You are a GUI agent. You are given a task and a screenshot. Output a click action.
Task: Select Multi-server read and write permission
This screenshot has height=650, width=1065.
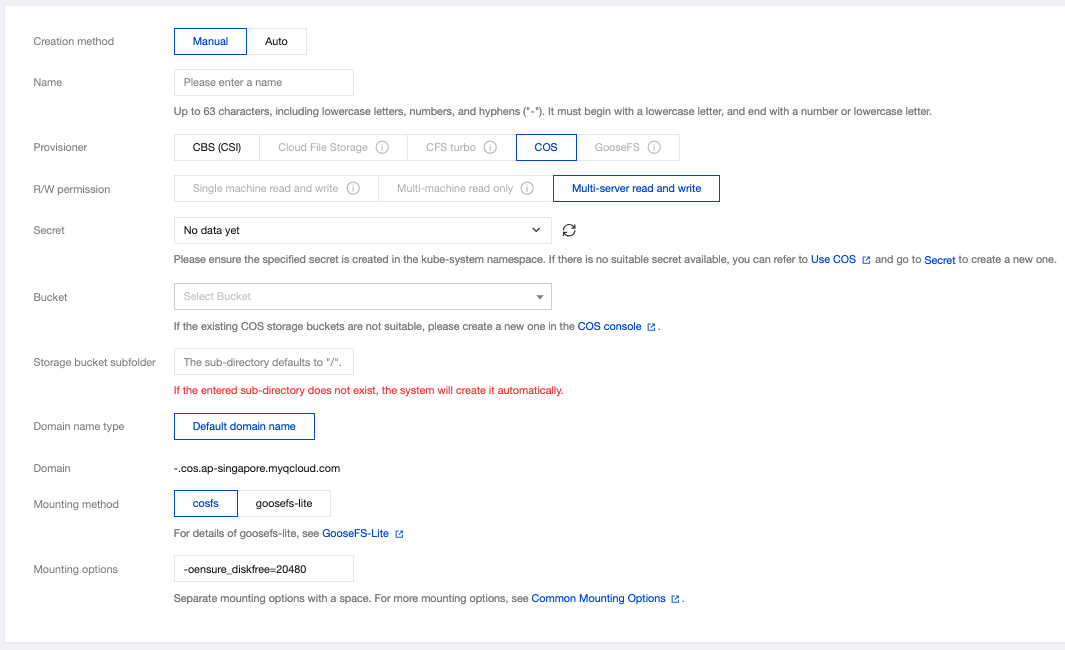(636, 188)
